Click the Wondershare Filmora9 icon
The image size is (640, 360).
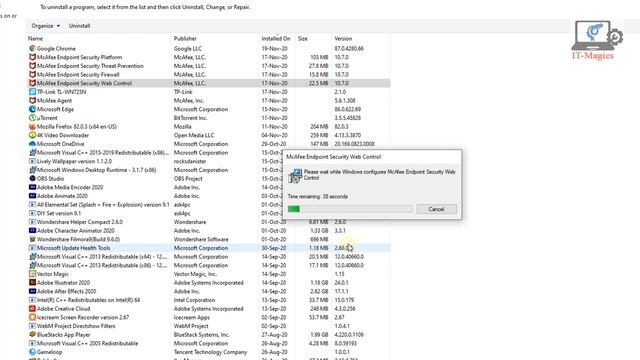[x=32, y=239]
